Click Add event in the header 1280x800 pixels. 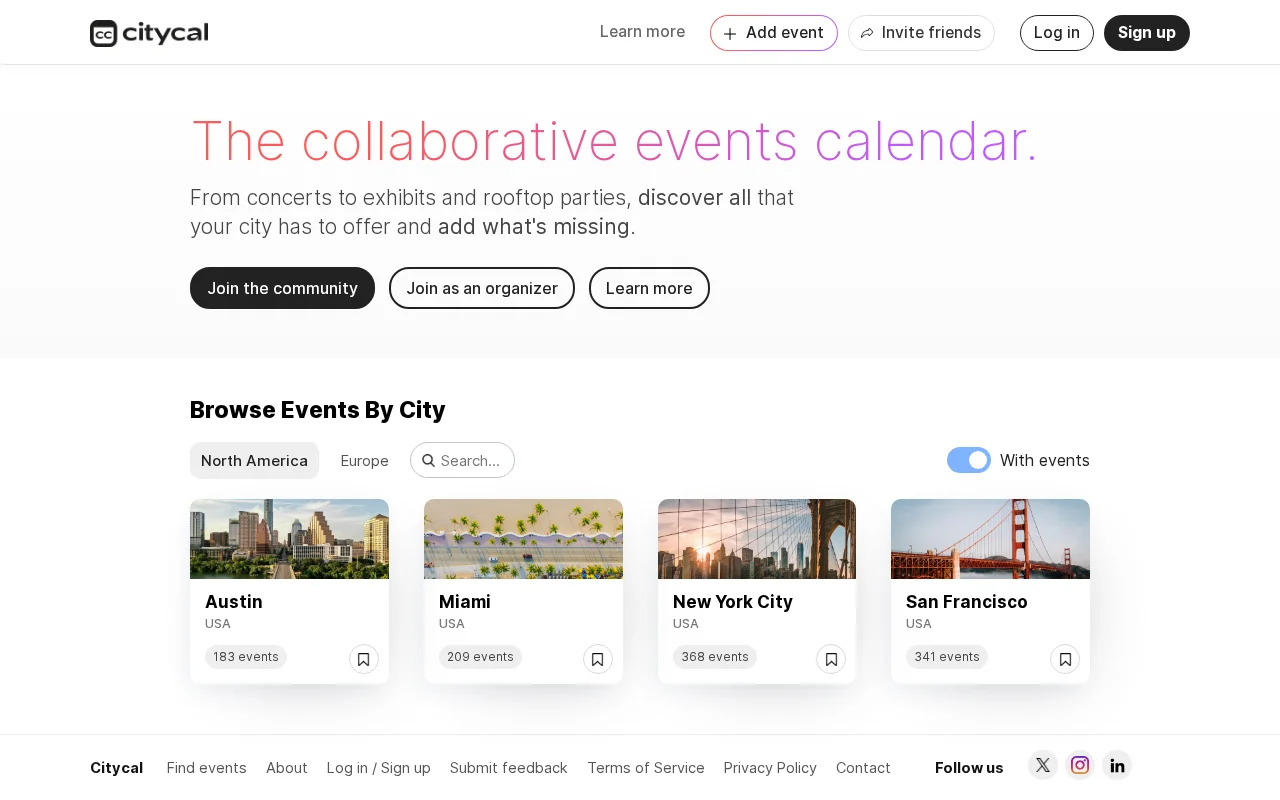point(774,33)
